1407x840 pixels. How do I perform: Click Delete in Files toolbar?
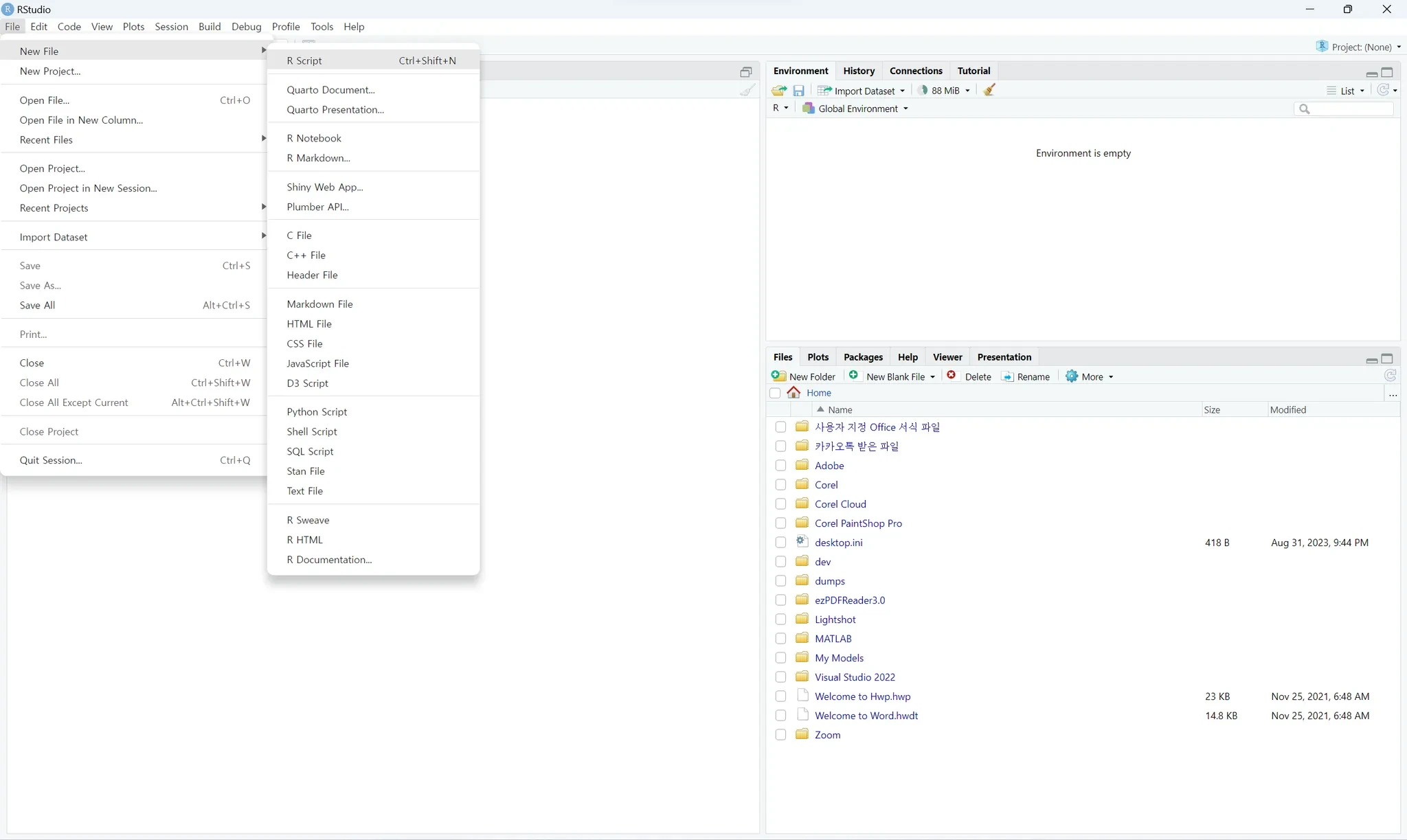969,376
